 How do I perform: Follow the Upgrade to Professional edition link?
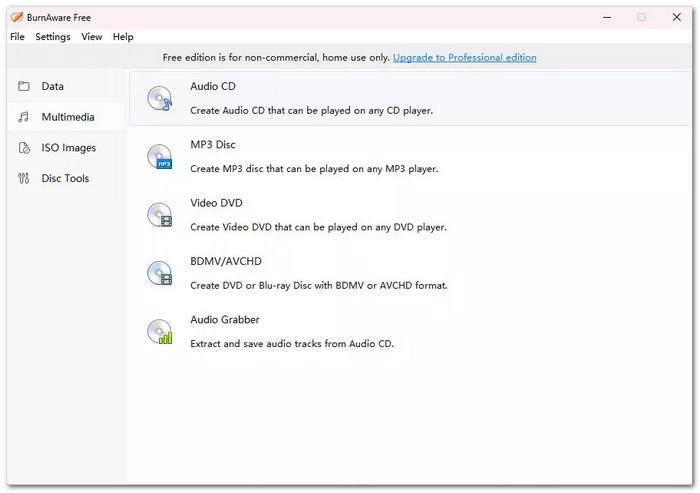[x=465, y=58]
